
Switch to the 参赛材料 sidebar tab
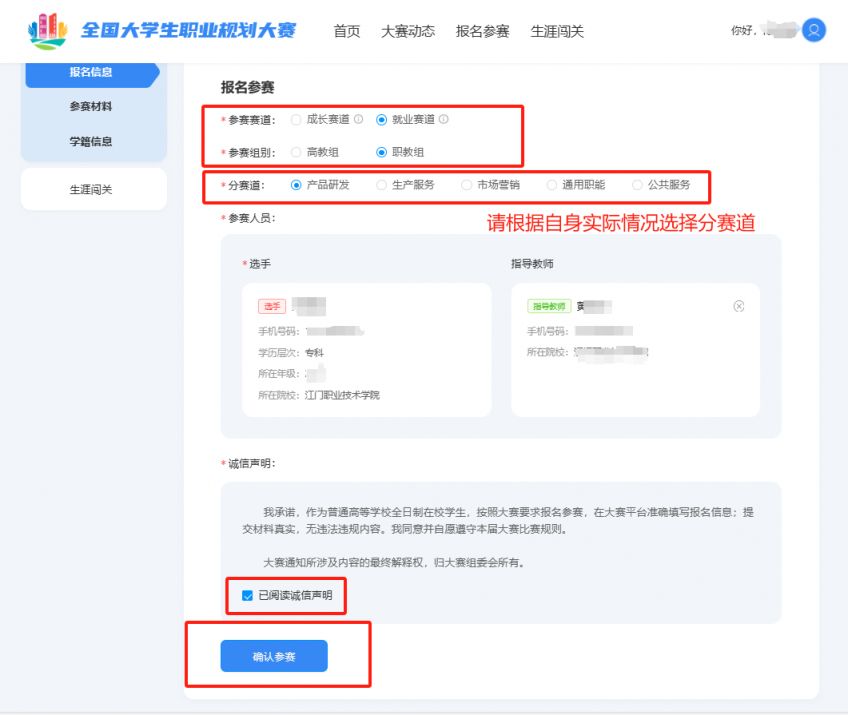[x=93, y=105]
